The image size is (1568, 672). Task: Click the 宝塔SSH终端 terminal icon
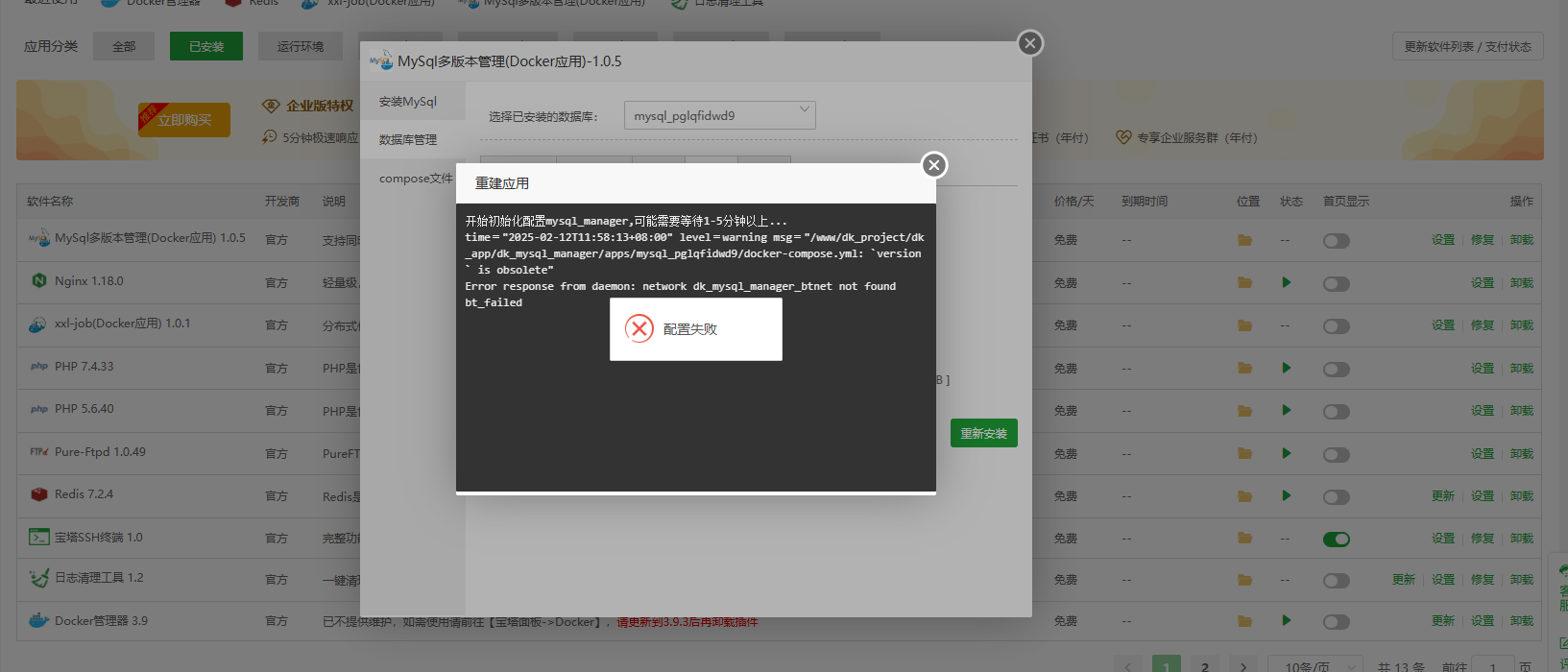39,538
